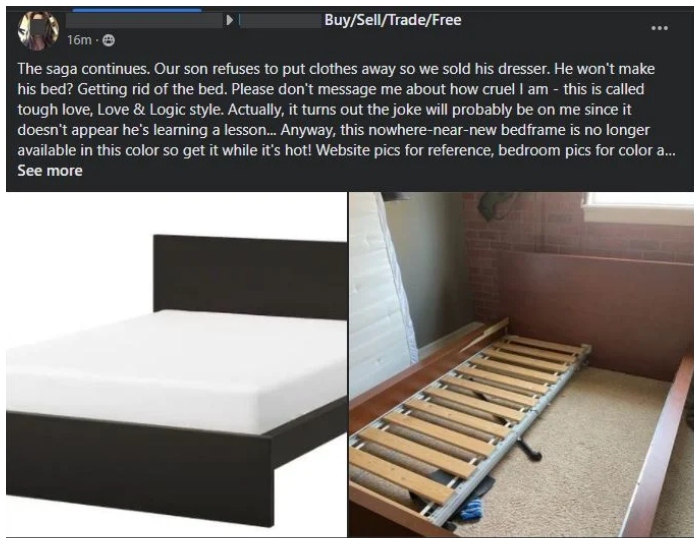Click the redacted group name prefix
Image resolution: width=700 pixels, height=544 pixels.
click(x=280, y=21)
